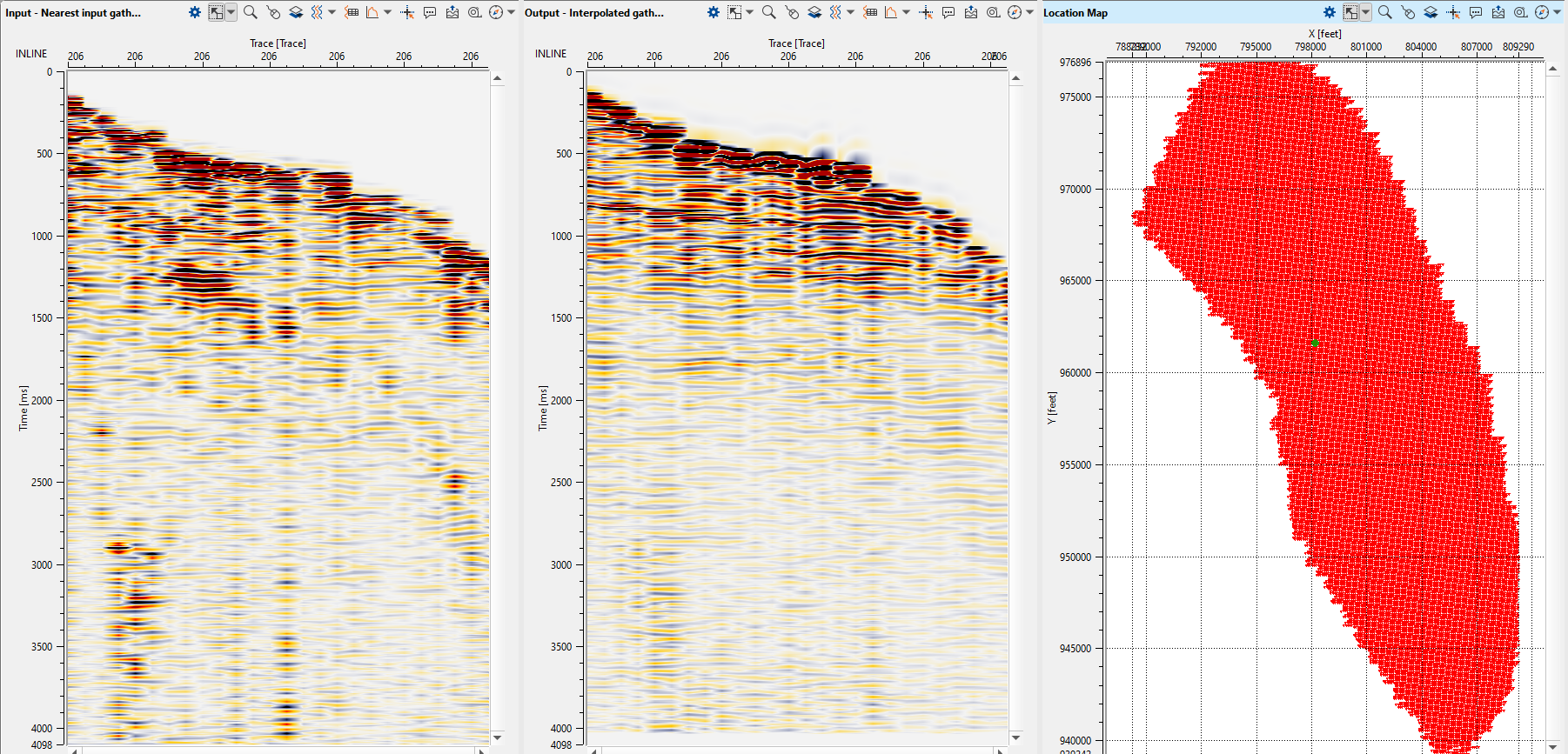Click wiggle trace display icon in Input panel

(317, 12)
